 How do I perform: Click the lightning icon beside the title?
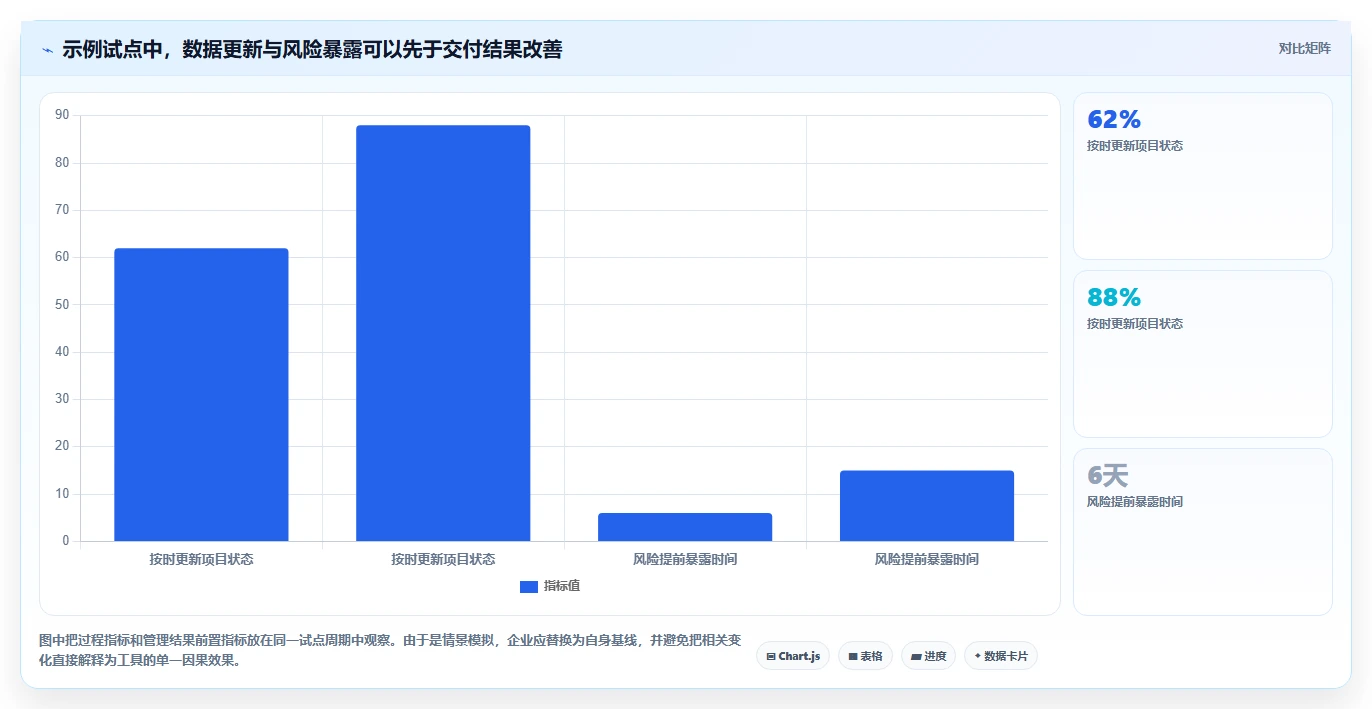[x=48, y=49]
